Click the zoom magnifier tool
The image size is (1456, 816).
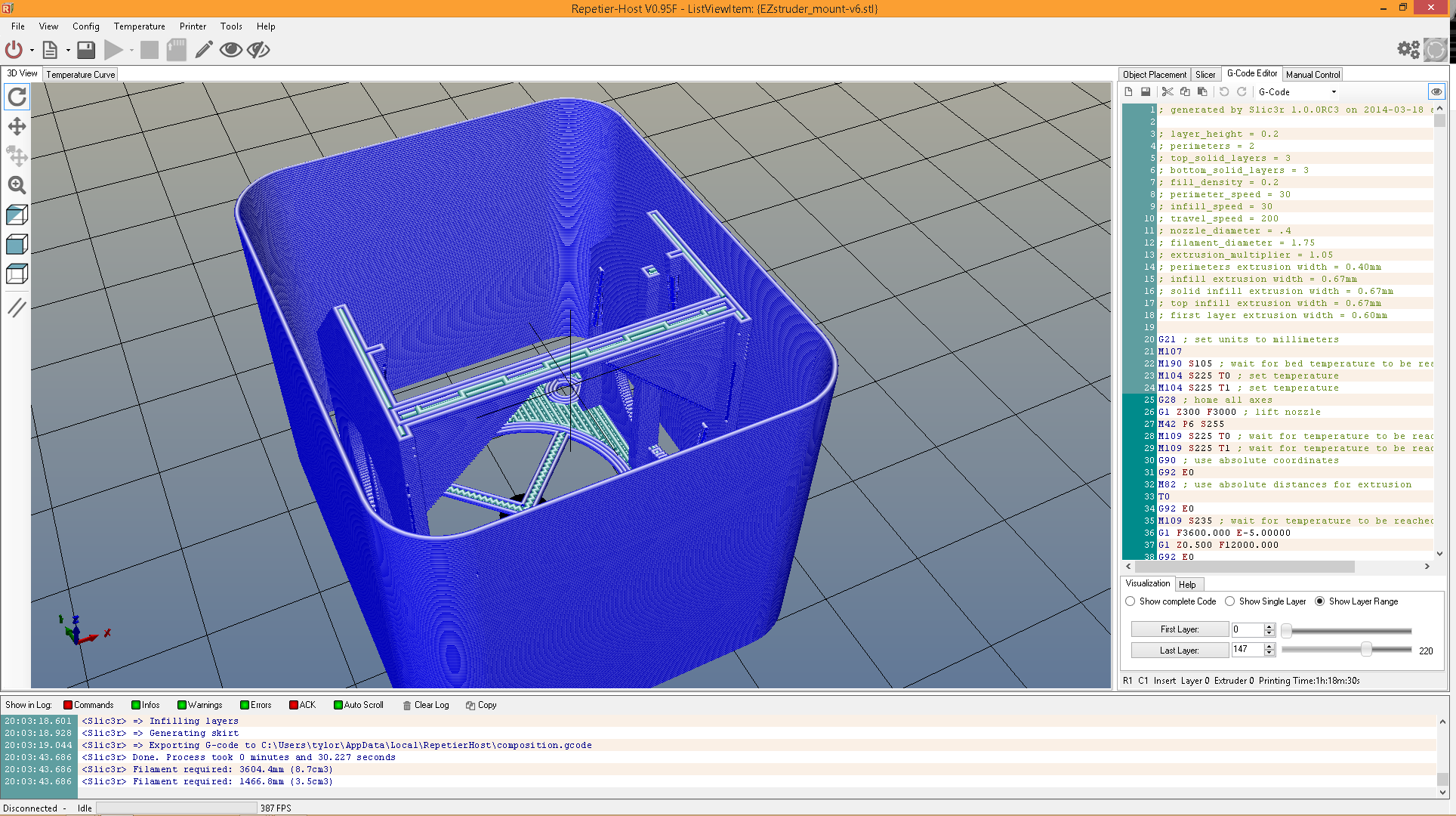[x=17, y=185]
